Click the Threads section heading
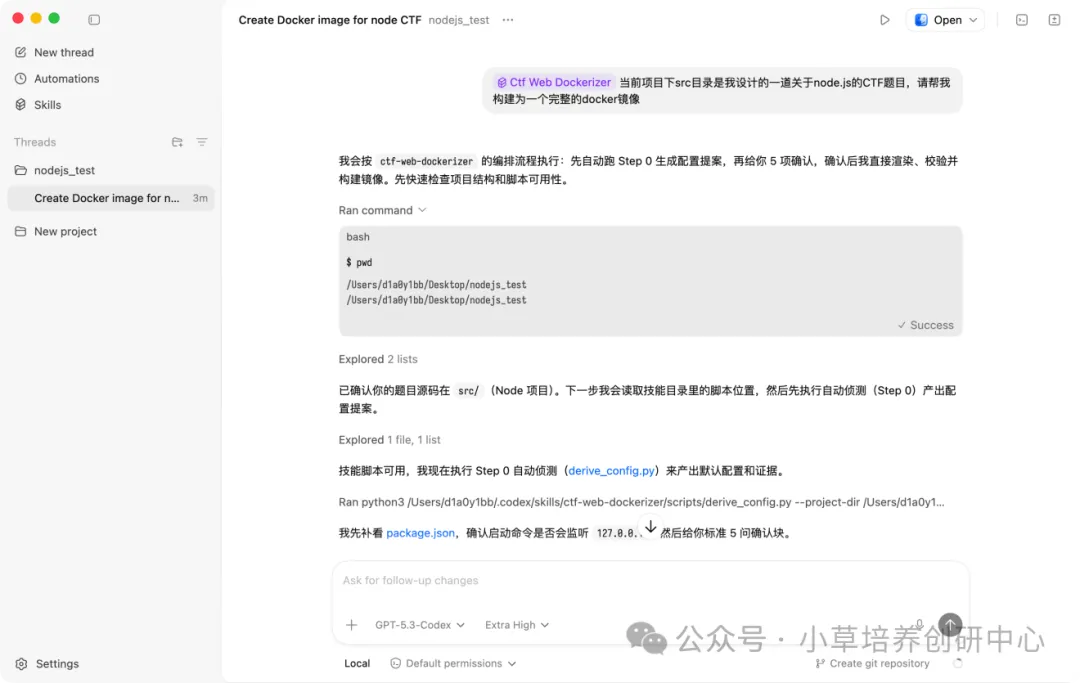 [x=34, y=142]
